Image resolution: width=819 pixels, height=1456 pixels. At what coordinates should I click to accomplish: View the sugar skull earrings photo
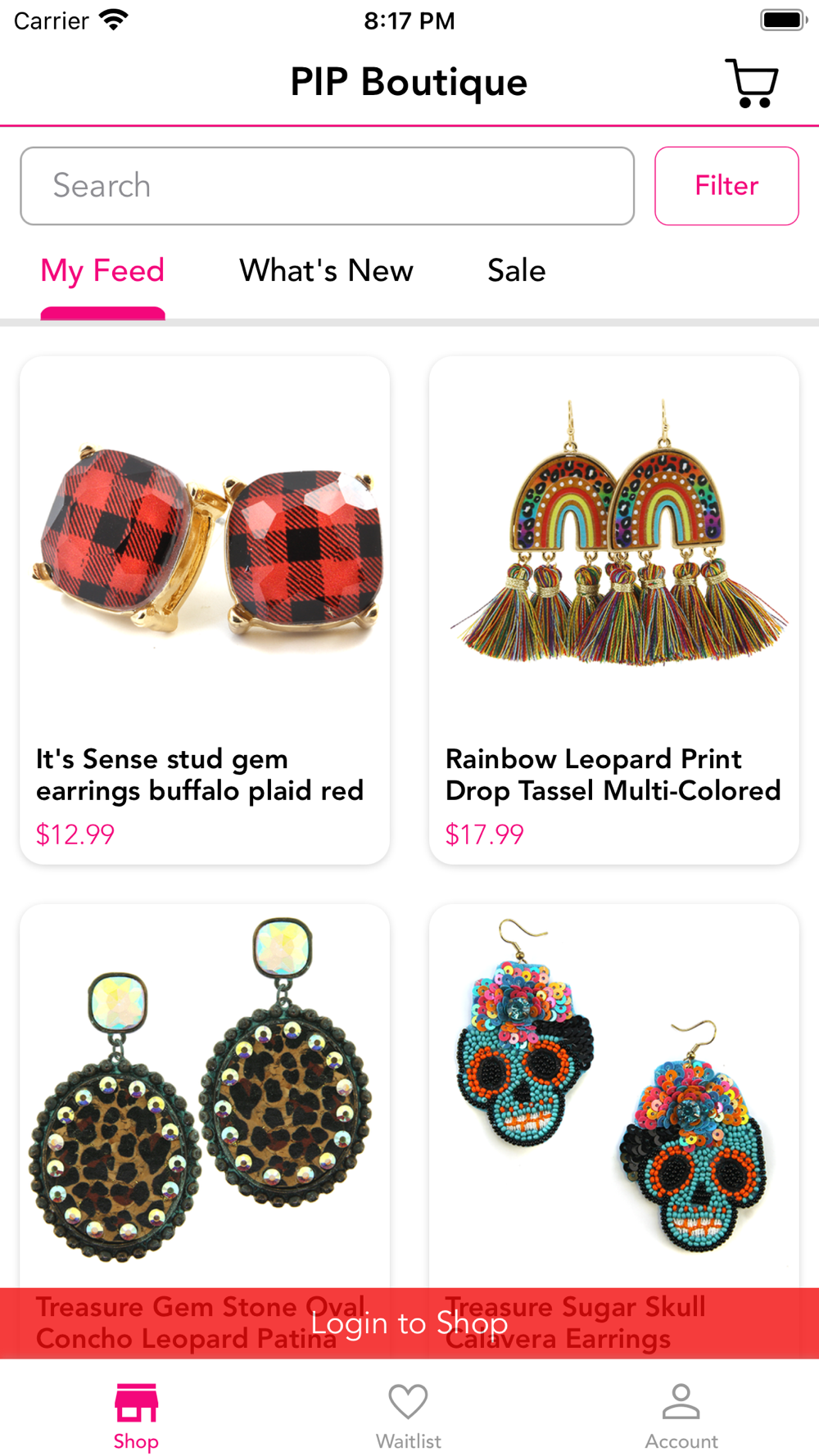coord(612,1086)
